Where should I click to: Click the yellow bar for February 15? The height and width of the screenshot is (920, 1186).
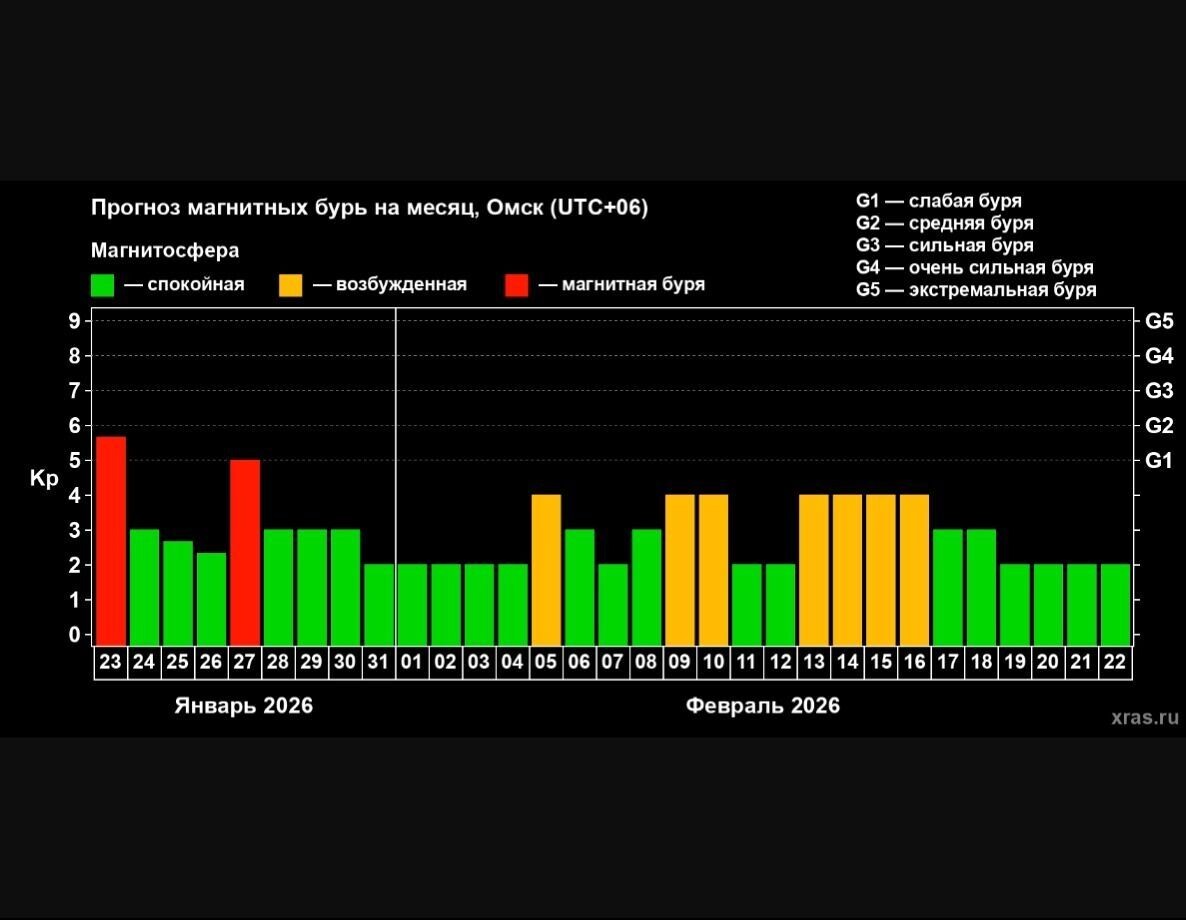point(880,570)
